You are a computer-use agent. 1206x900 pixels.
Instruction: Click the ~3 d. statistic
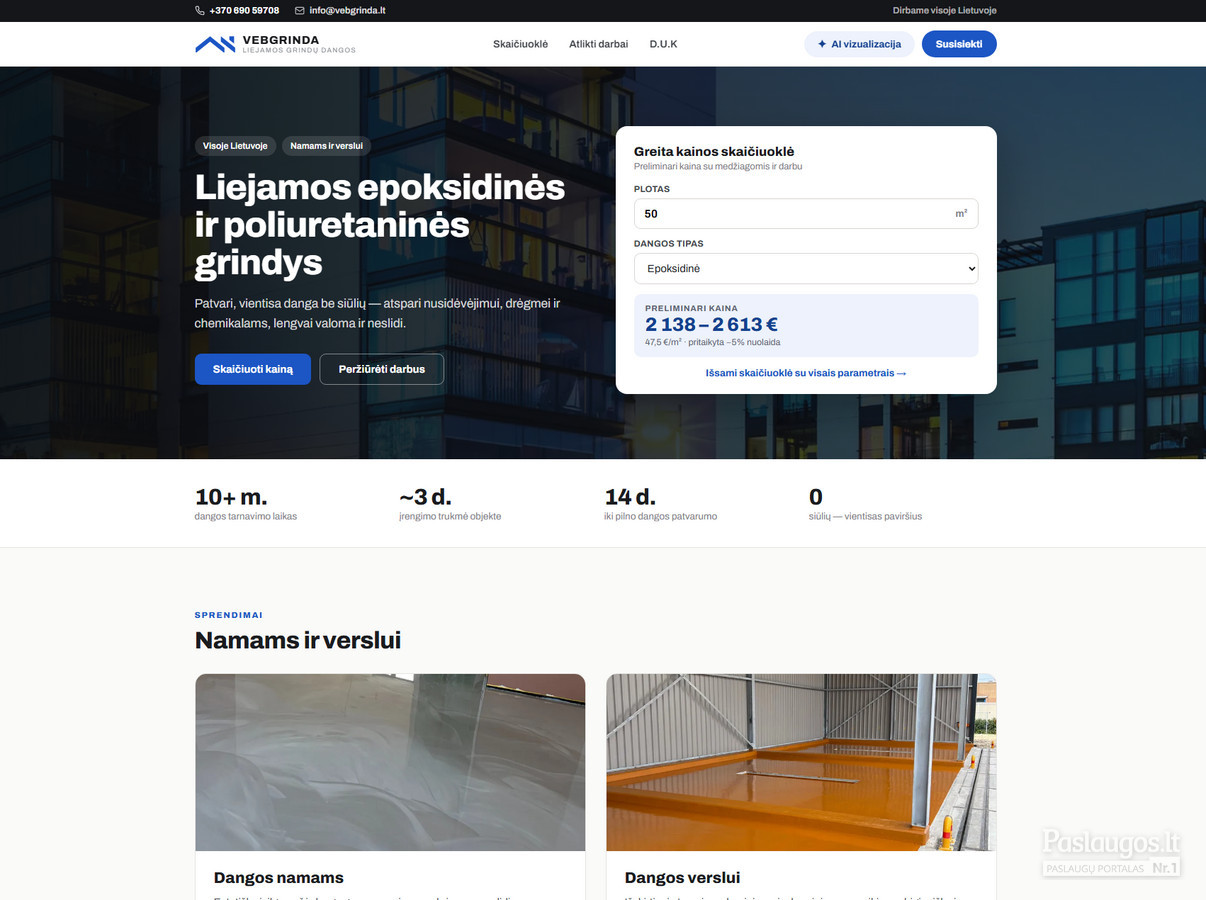(x=450, y=504)
